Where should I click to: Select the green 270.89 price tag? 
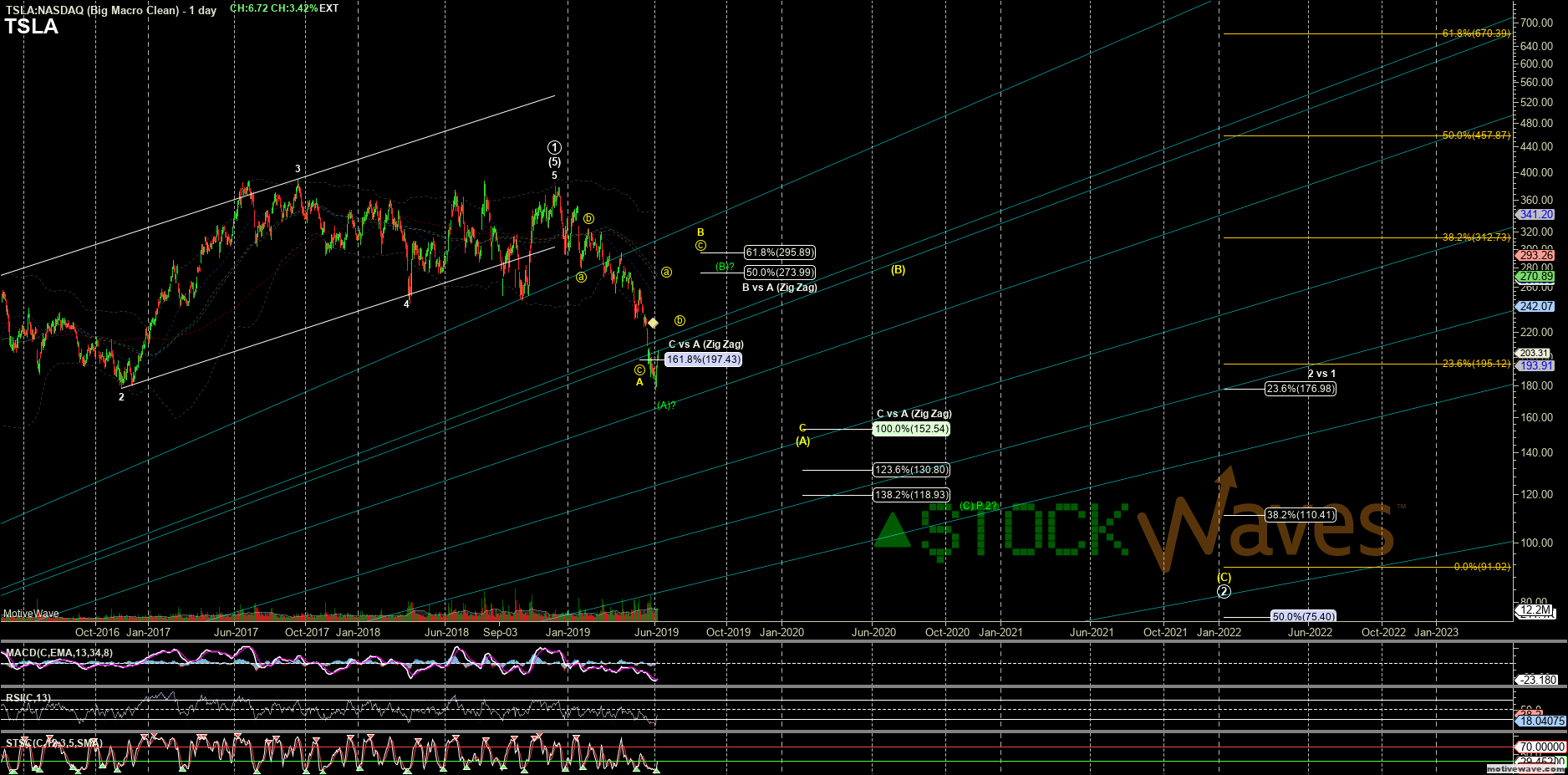pos(1536,277)
